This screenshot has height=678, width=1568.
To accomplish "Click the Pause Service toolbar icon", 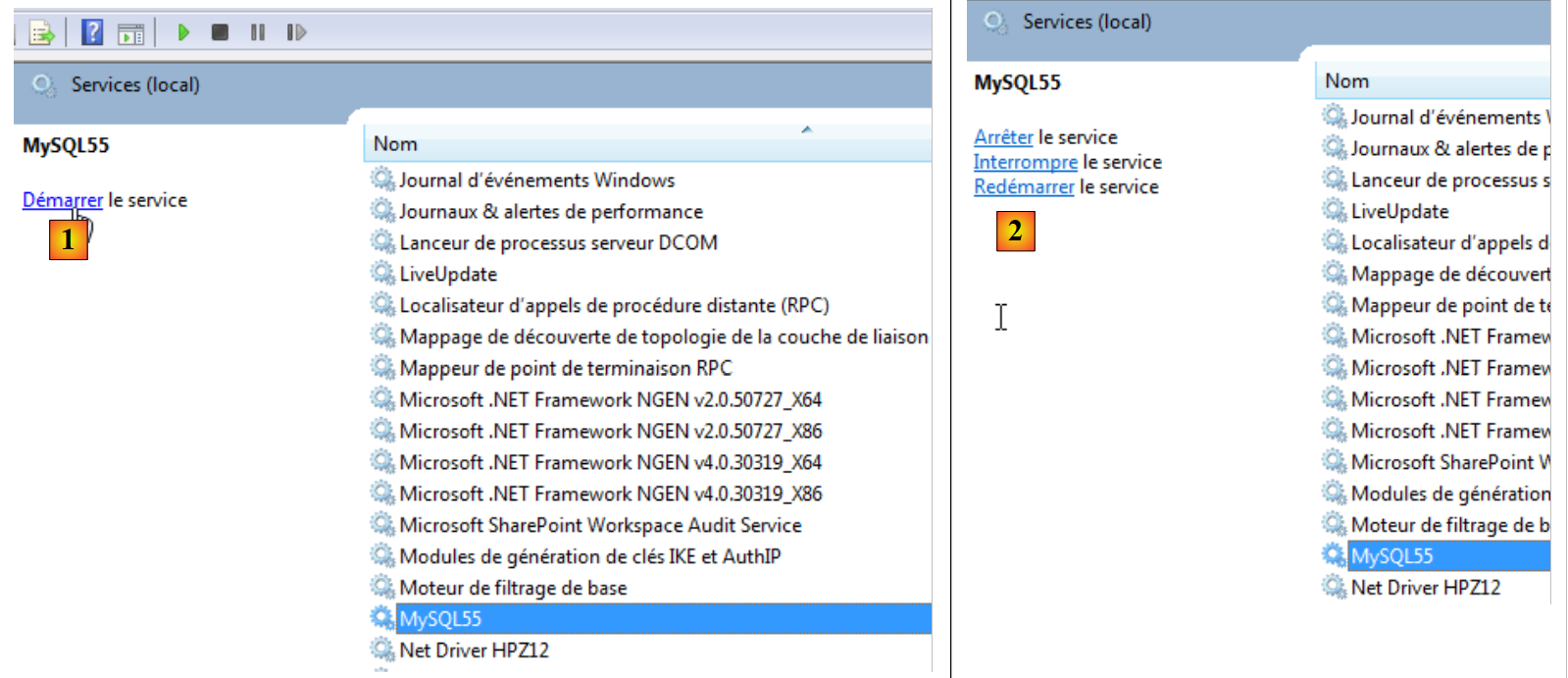I will [x=258, y=32].
